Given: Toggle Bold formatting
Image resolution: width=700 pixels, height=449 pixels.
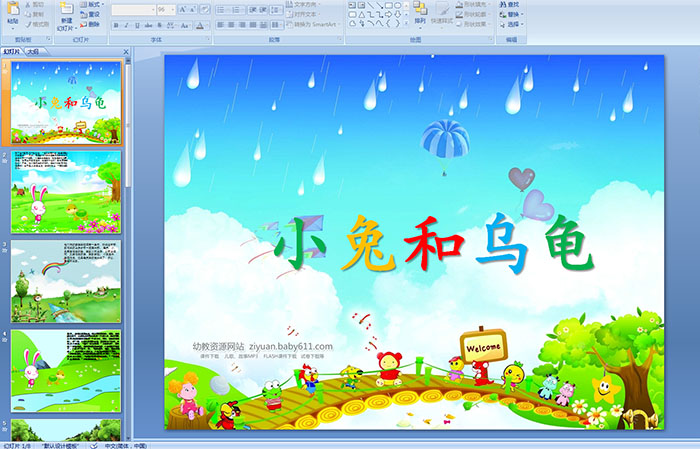Looking at the screenshot, I should pyautogui.click(x=116, y=25).
